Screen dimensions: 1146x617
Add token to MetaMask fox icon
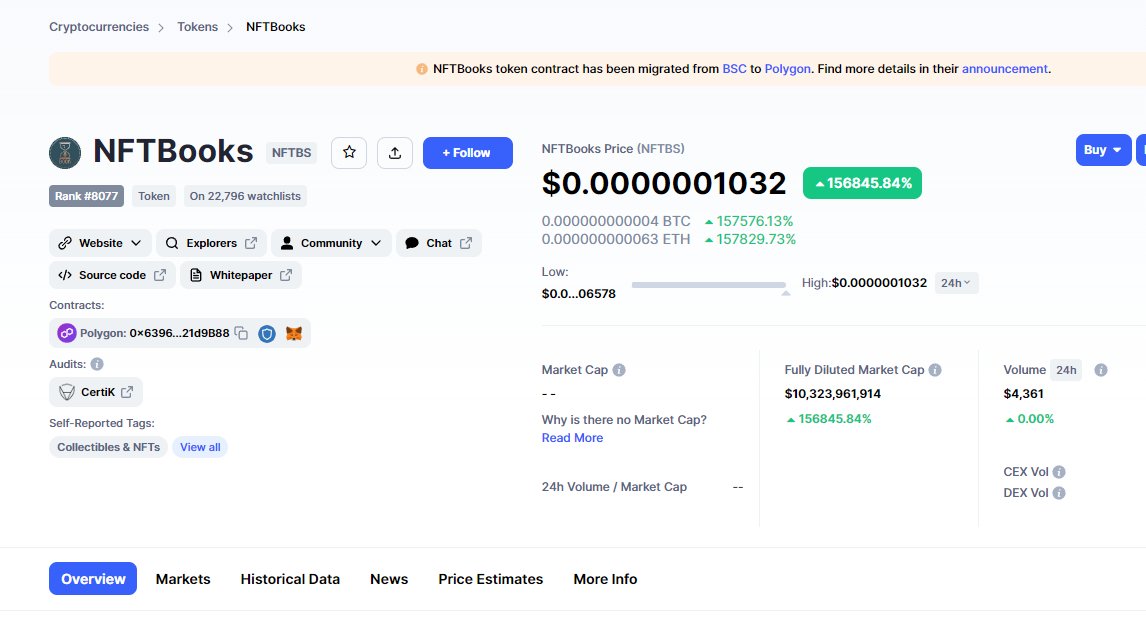[x=294, y=333]
